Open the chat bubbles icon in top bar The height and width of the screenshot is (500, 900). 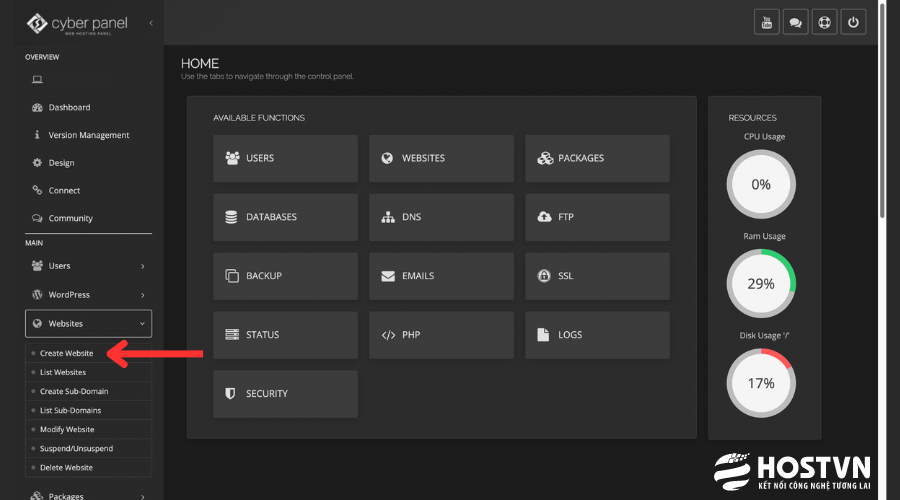(x=795, y=22)
